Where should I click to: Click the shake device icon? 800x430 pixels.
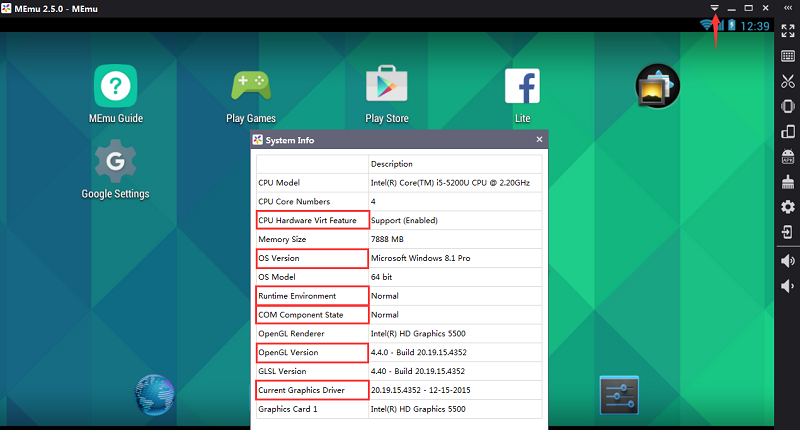click(x=787, y=107)
